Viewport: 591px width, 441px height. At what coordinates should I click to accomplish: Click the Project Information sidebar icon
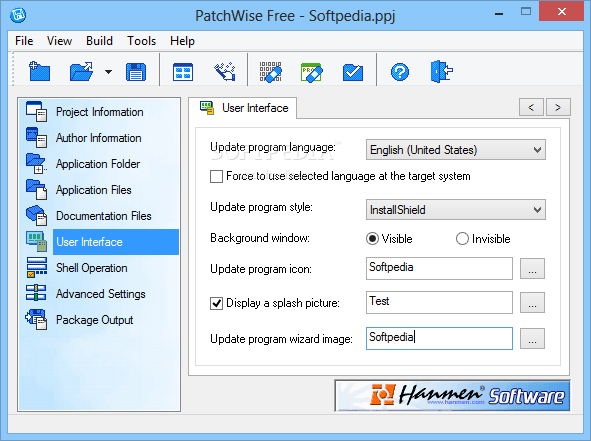(x=36, y=112)
